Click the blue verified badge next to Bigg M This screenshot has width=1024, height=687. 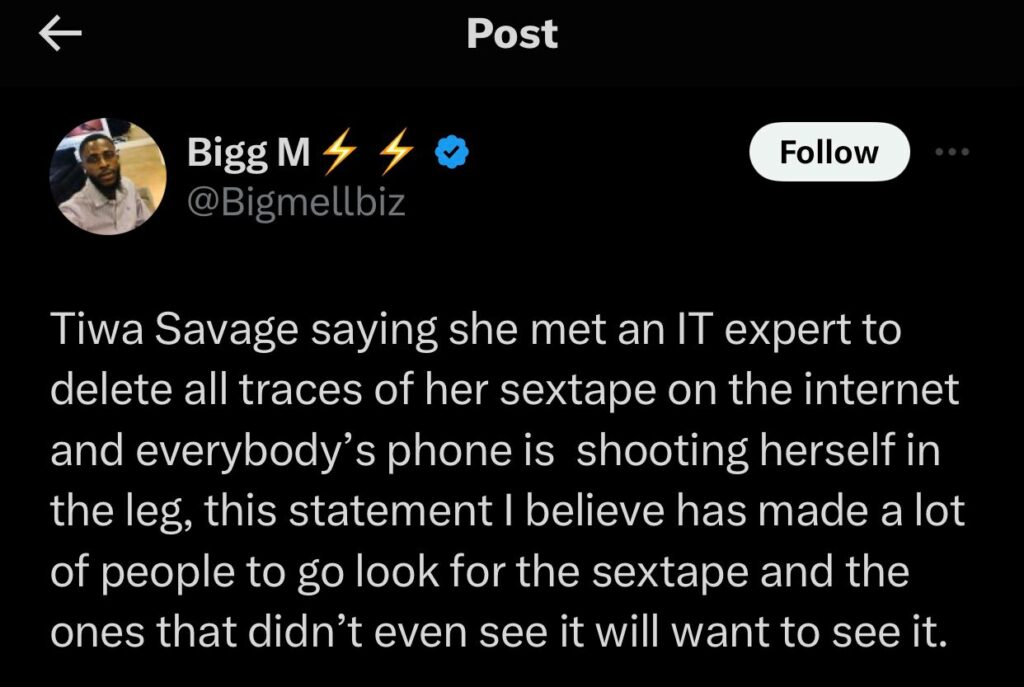coord(452,149)
